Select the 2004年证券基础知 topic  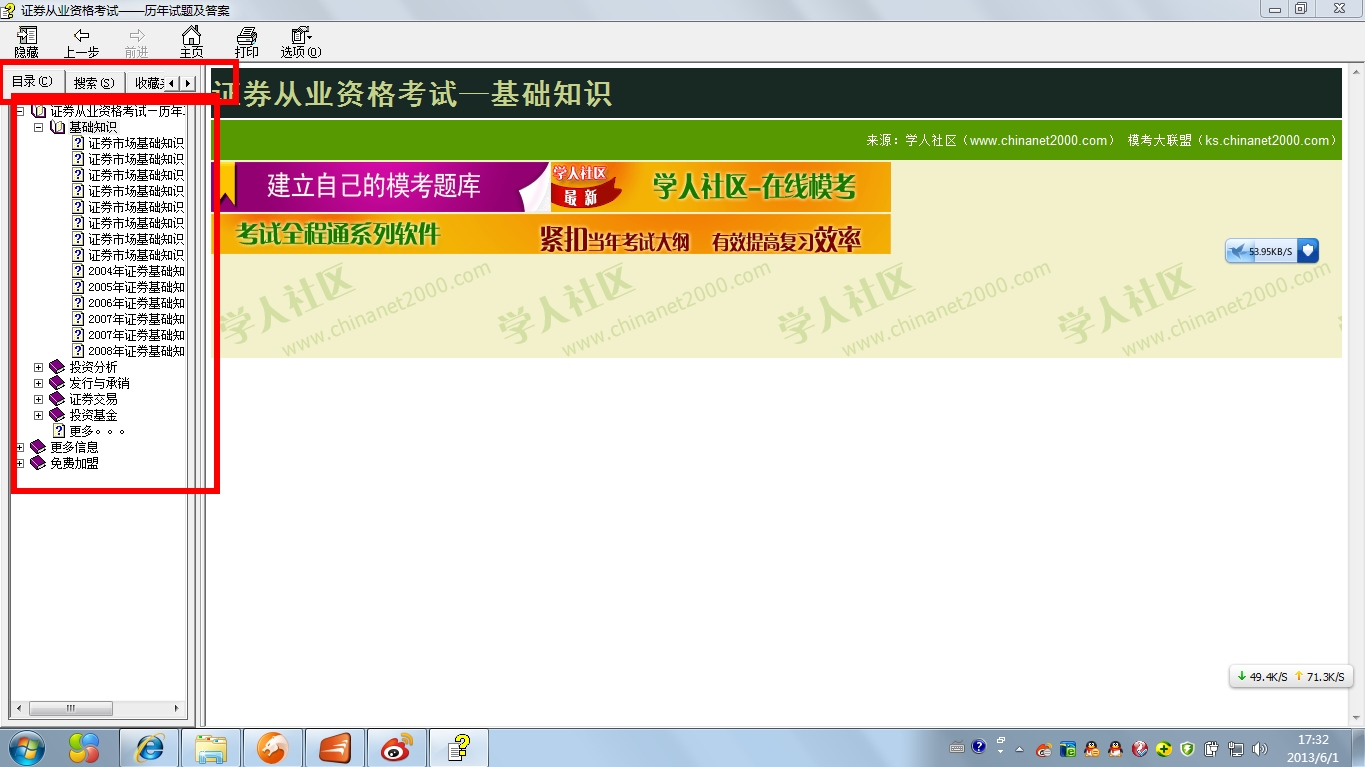136,271
